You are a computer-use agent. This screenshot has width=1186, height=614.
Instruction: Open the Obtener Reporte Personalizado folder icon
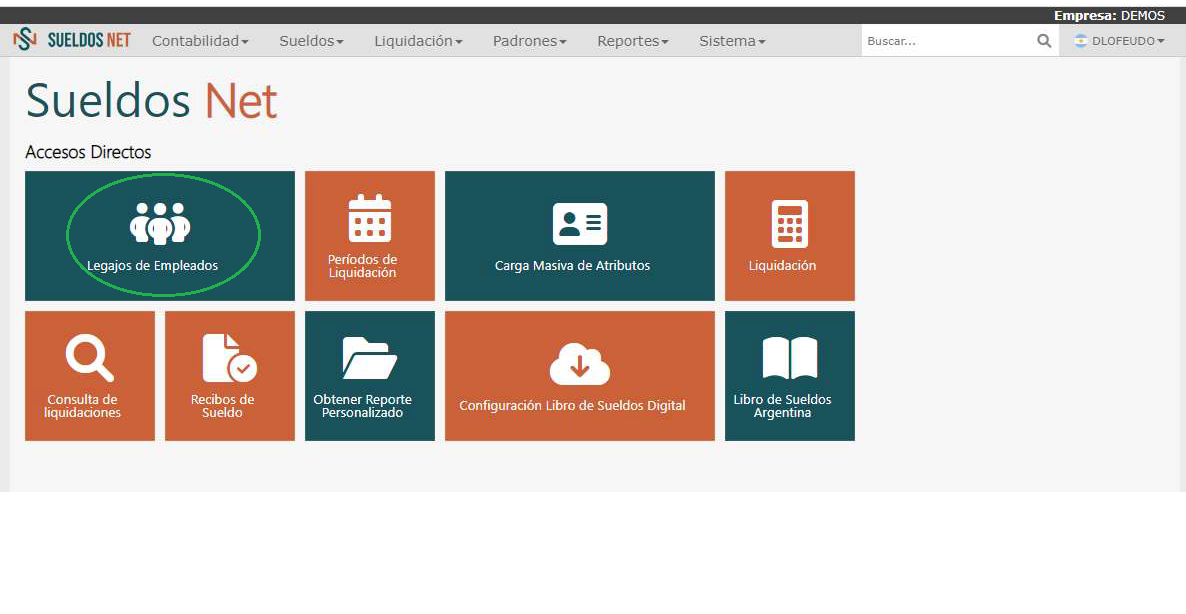370,358
